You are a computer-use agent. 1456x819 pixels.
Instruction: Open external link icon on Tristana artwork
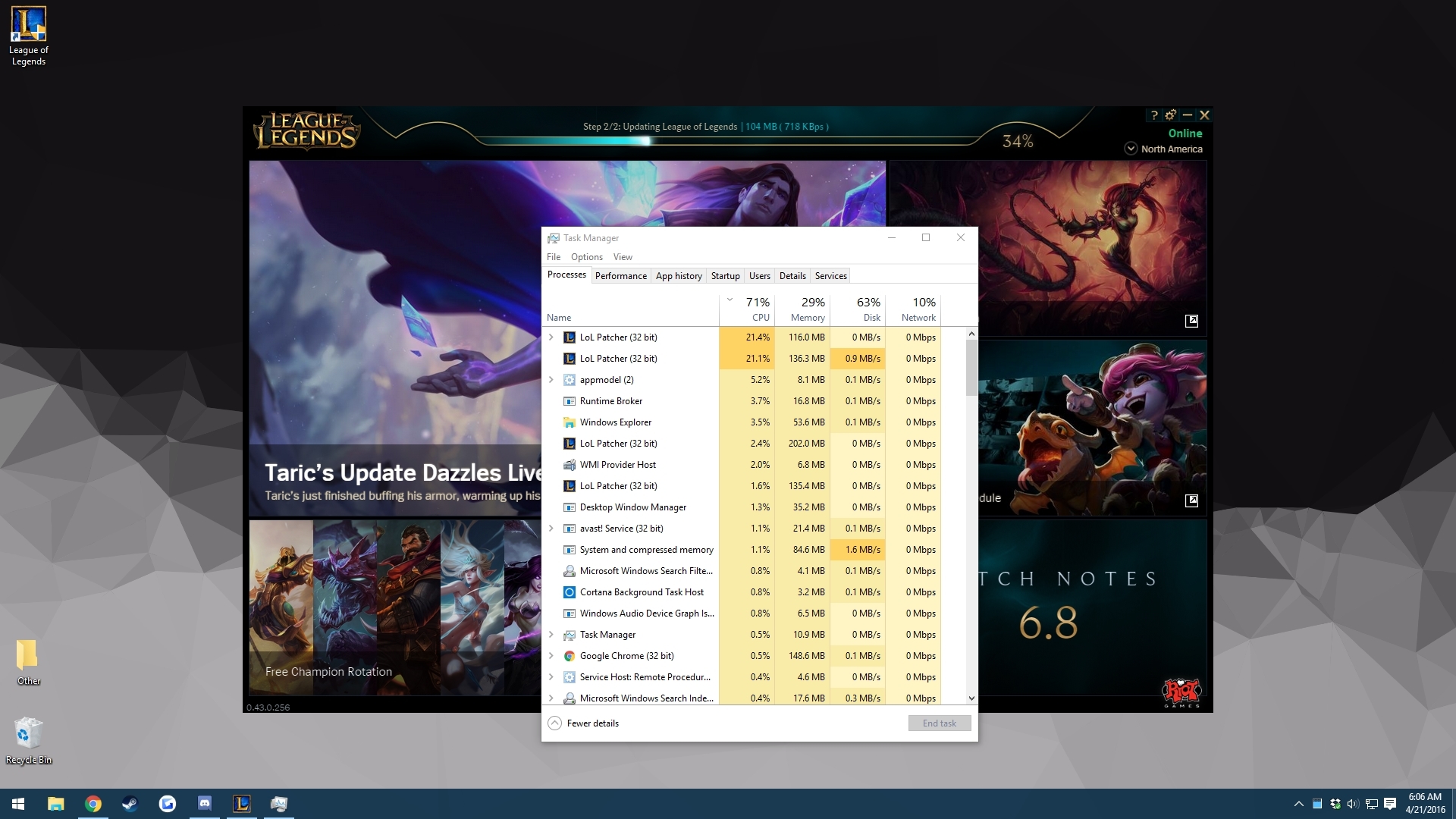tap(1192, 500)
